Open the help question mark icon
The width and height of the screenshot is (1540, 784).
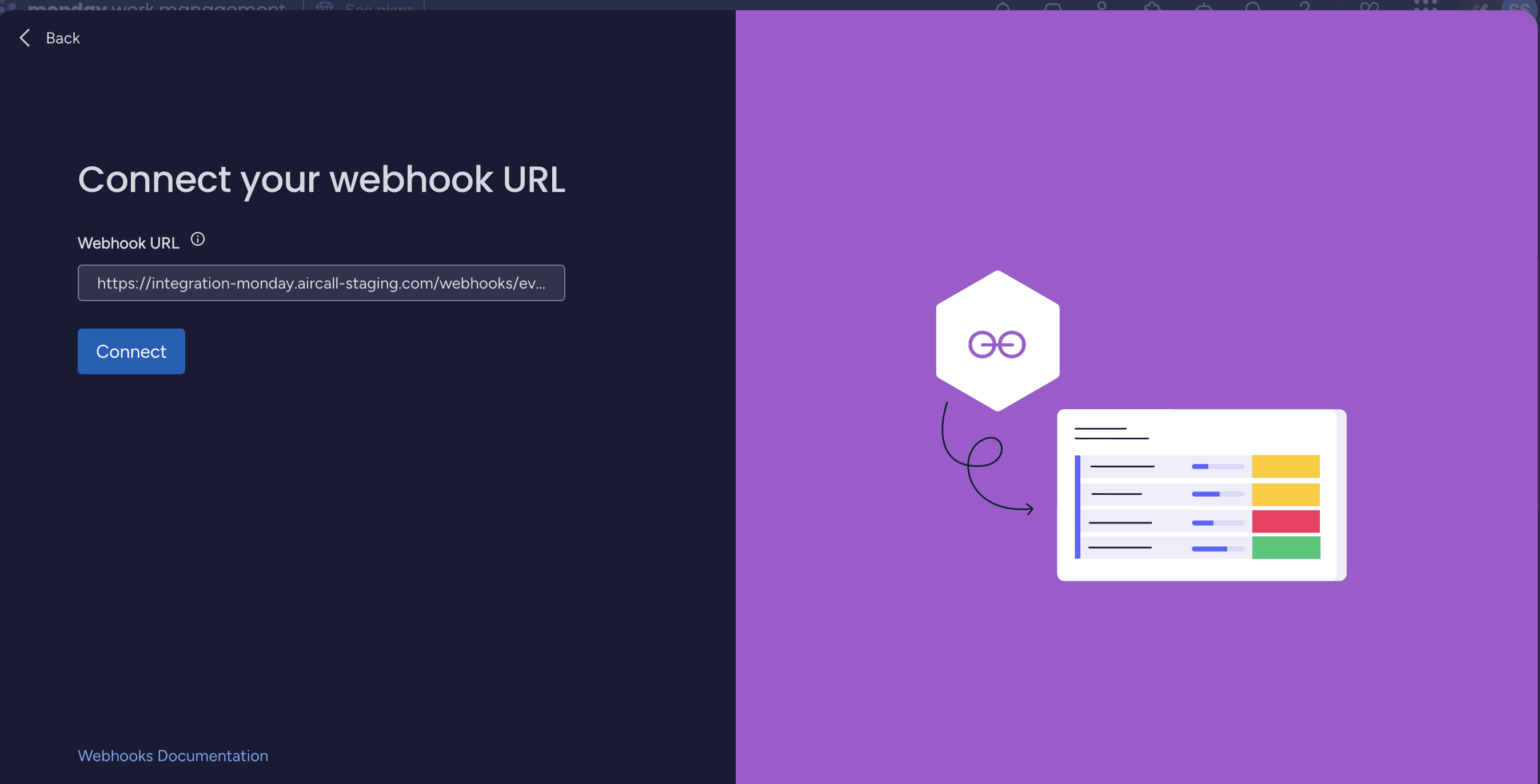pos(1306,9)
